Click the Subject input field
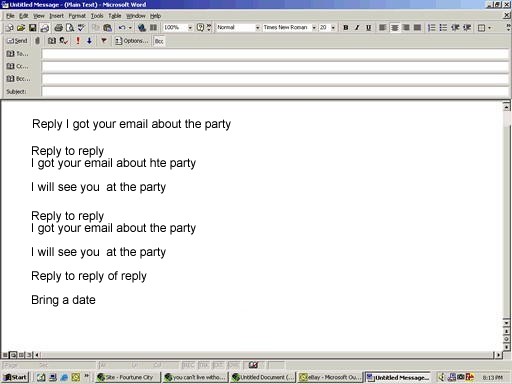The image size is (512, 384). pos(275,91)
